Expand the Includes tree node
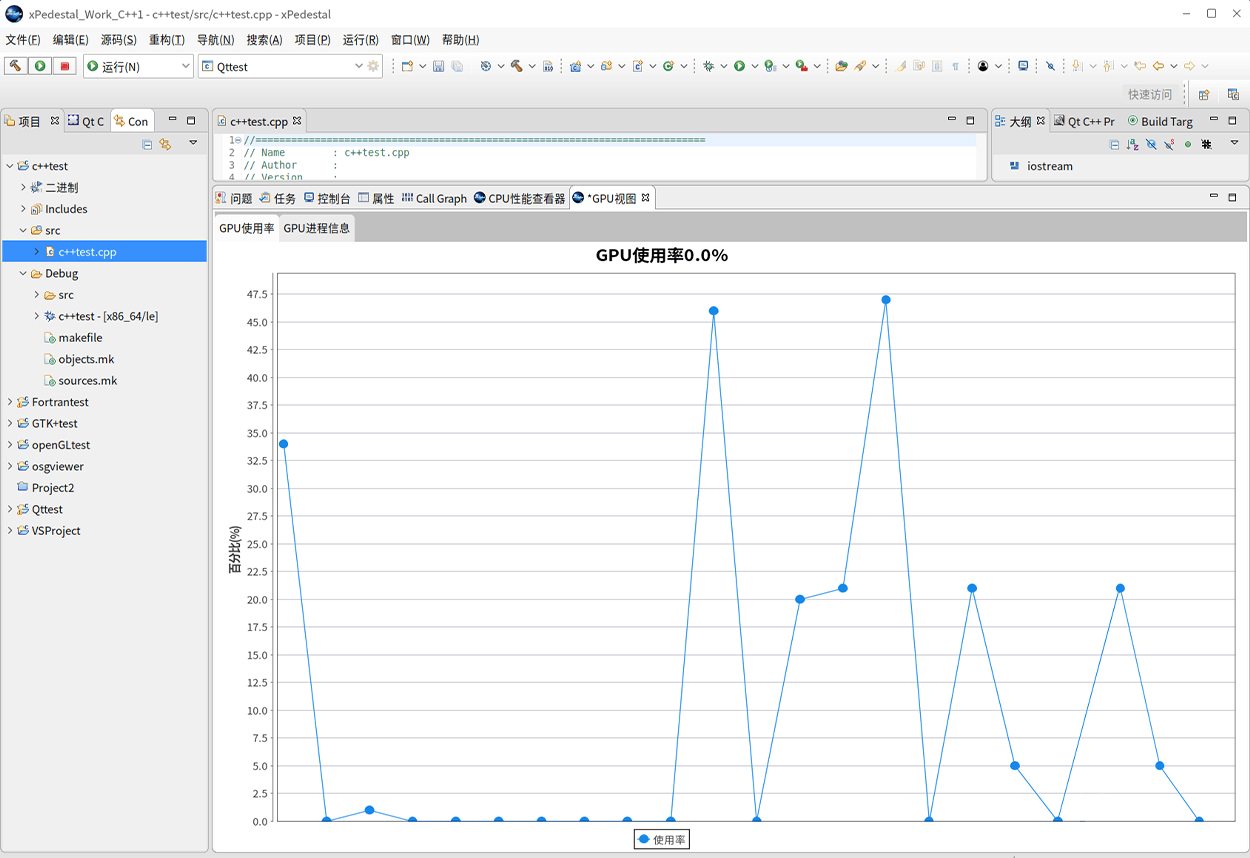 [23, 209]
